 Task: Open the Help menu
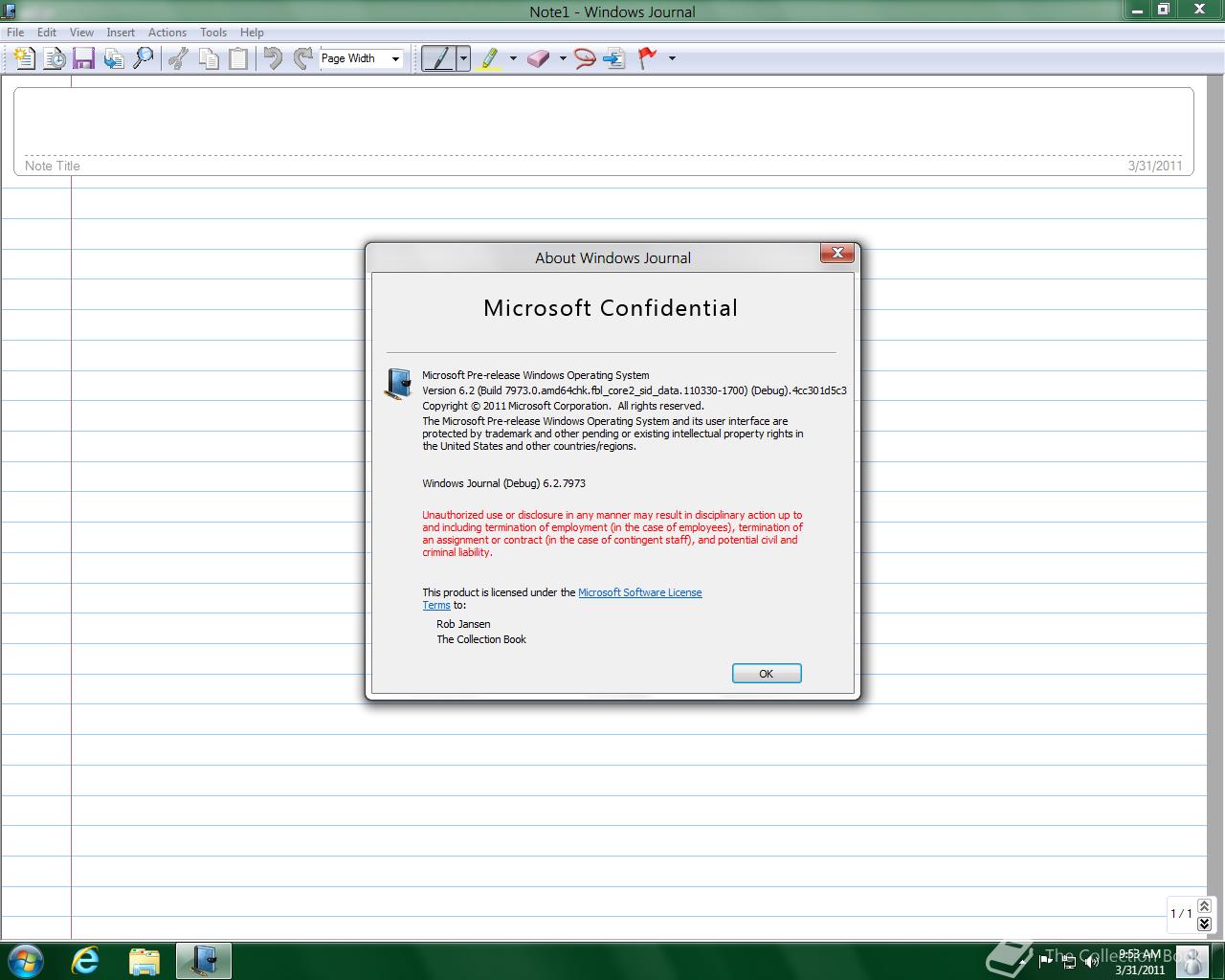pos(252,32)
